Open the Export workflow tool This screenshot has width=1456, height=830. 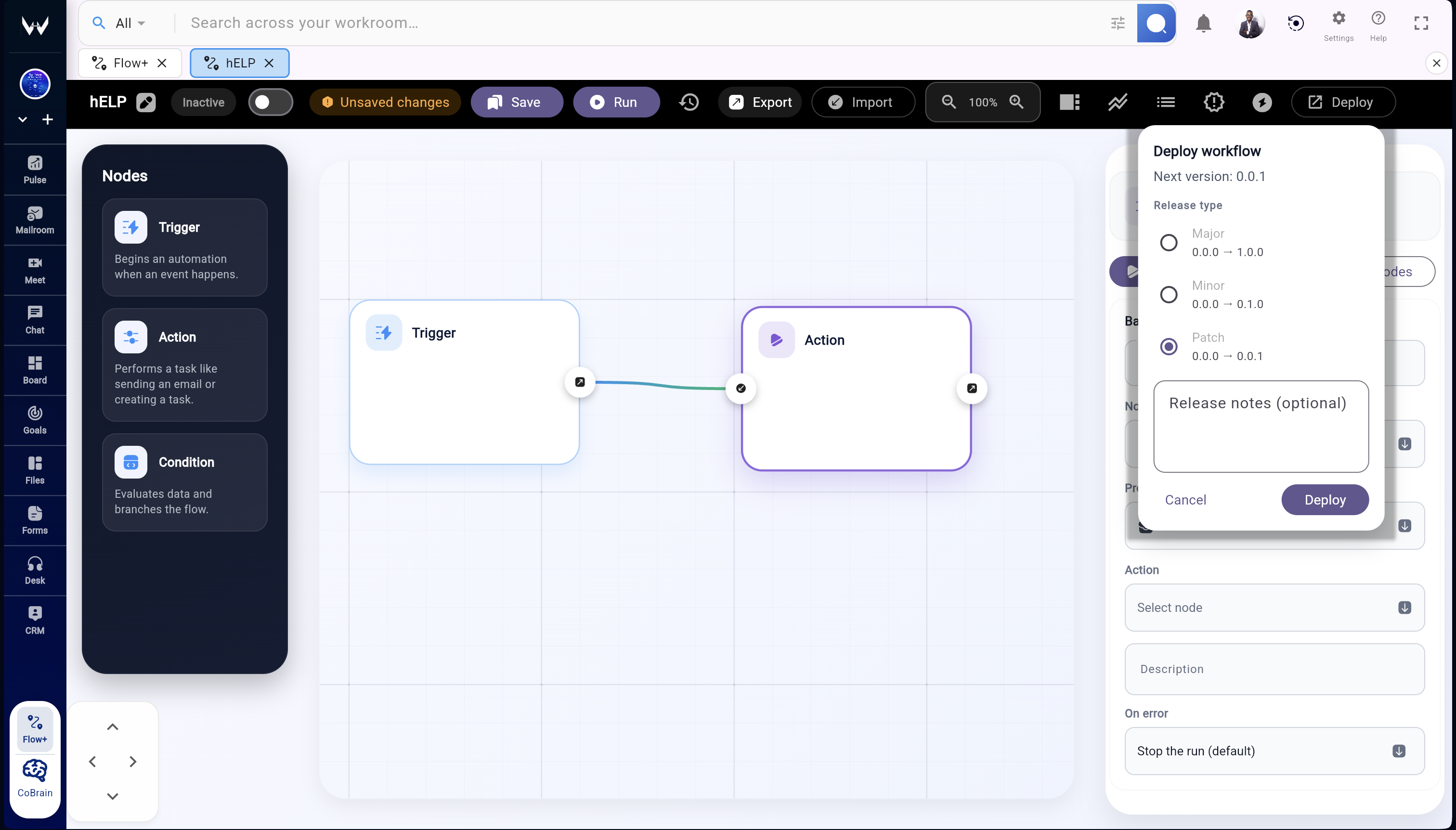pyautogui.click(x=760, y=102)
